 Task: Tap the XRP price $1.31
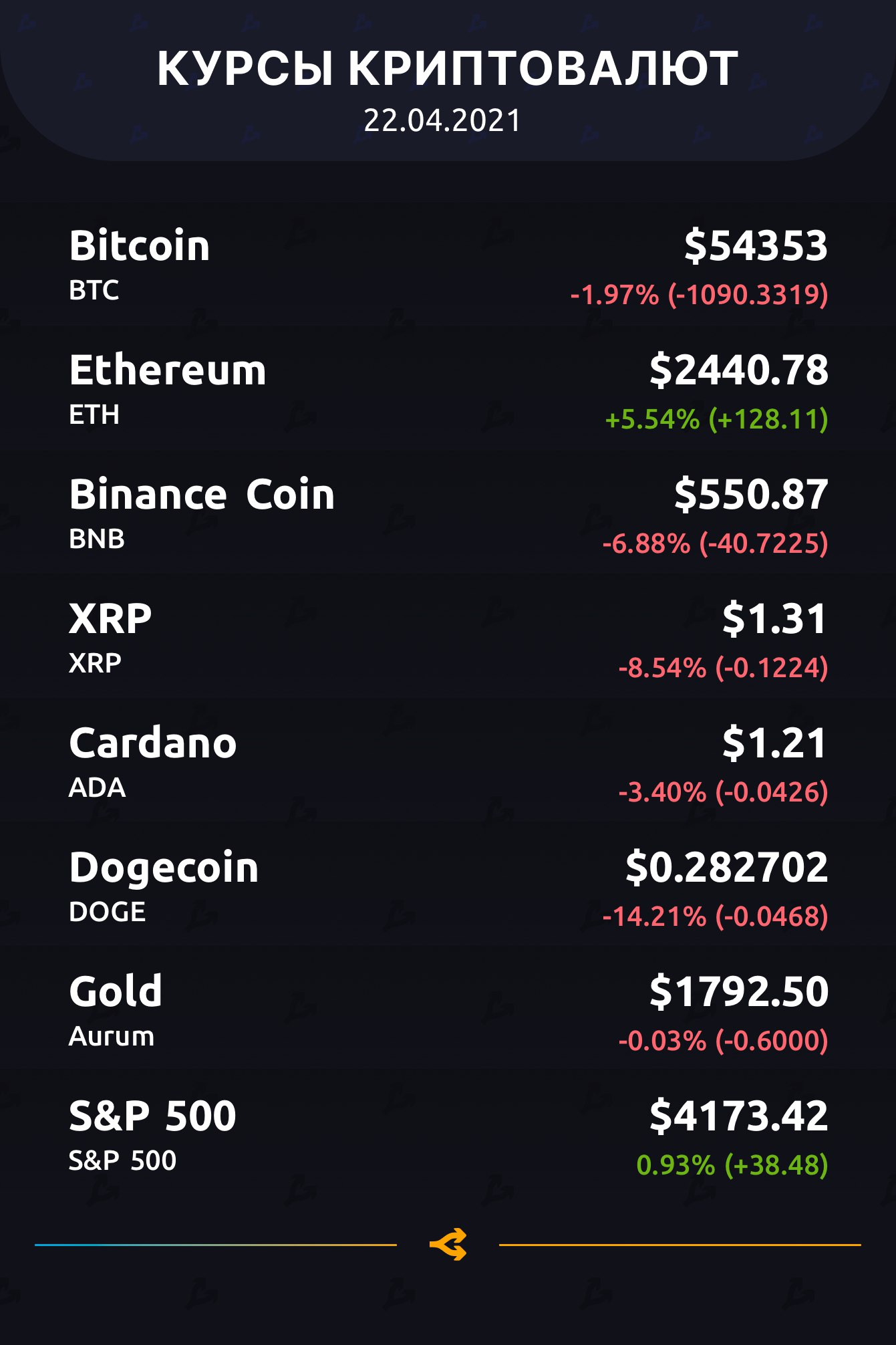coord(774,618)
